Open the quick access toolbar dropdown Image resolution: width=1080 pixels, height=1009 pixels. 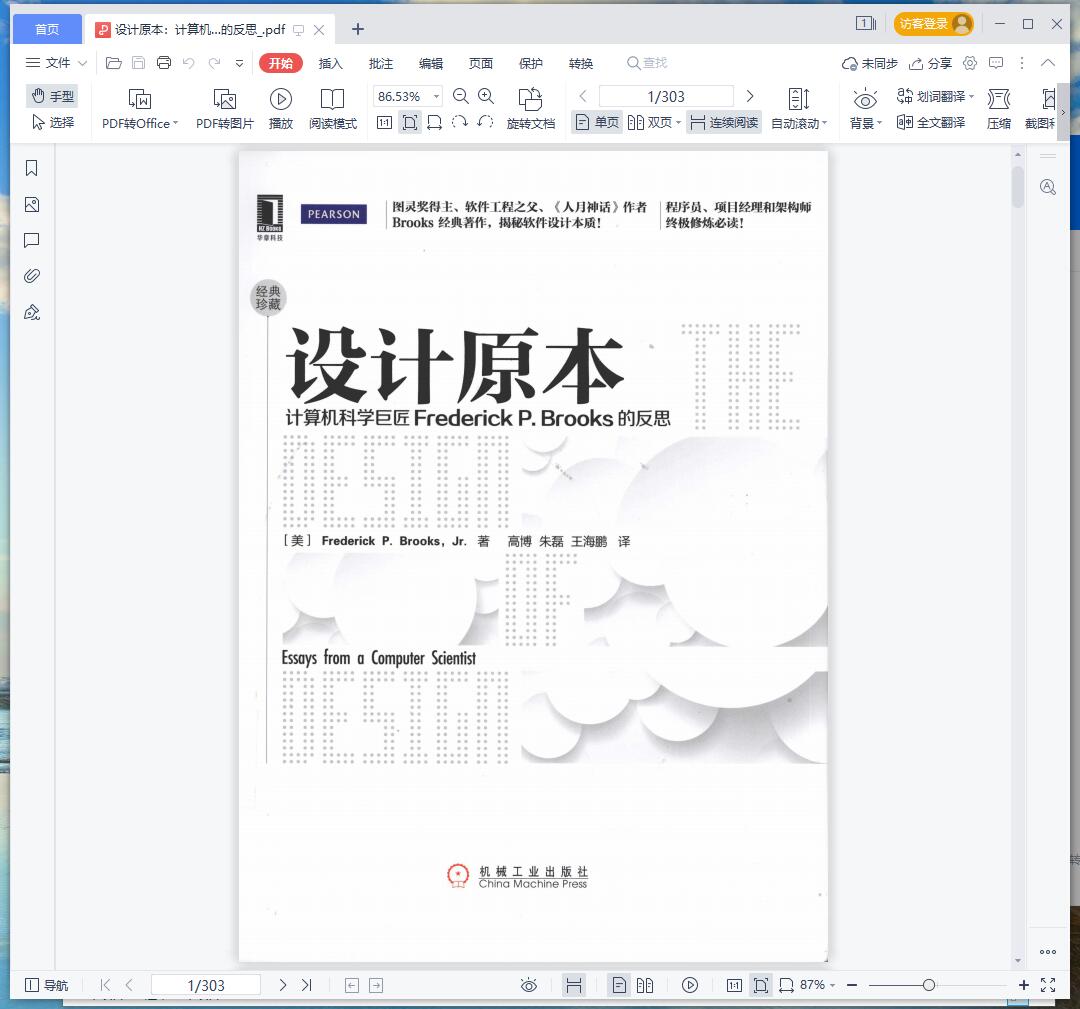pyautogui.click(x=240, y=63)
